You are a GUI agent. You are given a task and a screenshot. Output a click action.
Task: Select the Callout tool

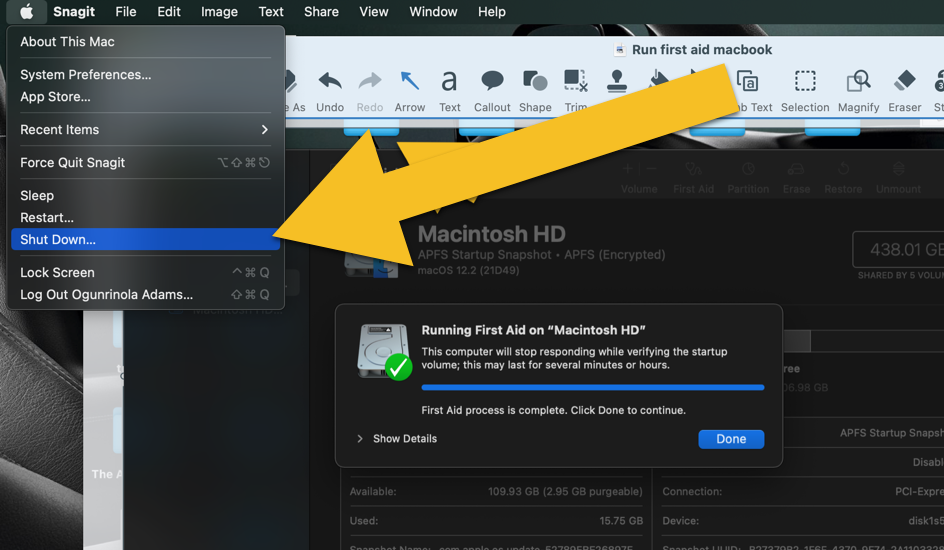[492, 91]
